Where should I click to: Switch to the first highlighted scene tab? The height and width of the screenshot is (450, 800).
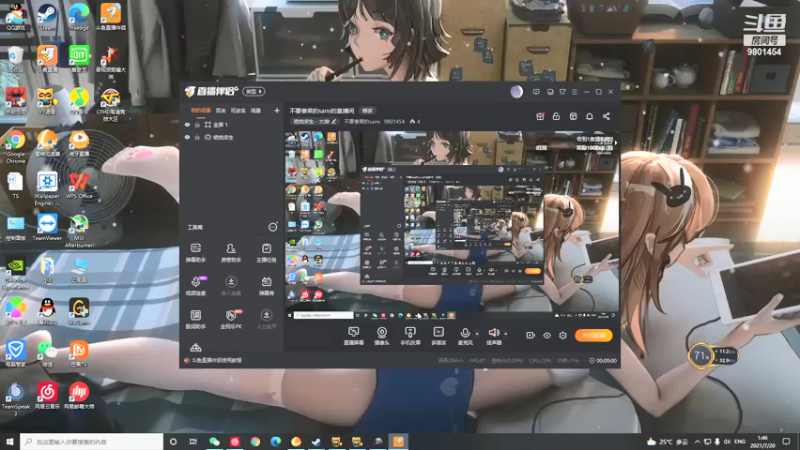tap(201, 110)
